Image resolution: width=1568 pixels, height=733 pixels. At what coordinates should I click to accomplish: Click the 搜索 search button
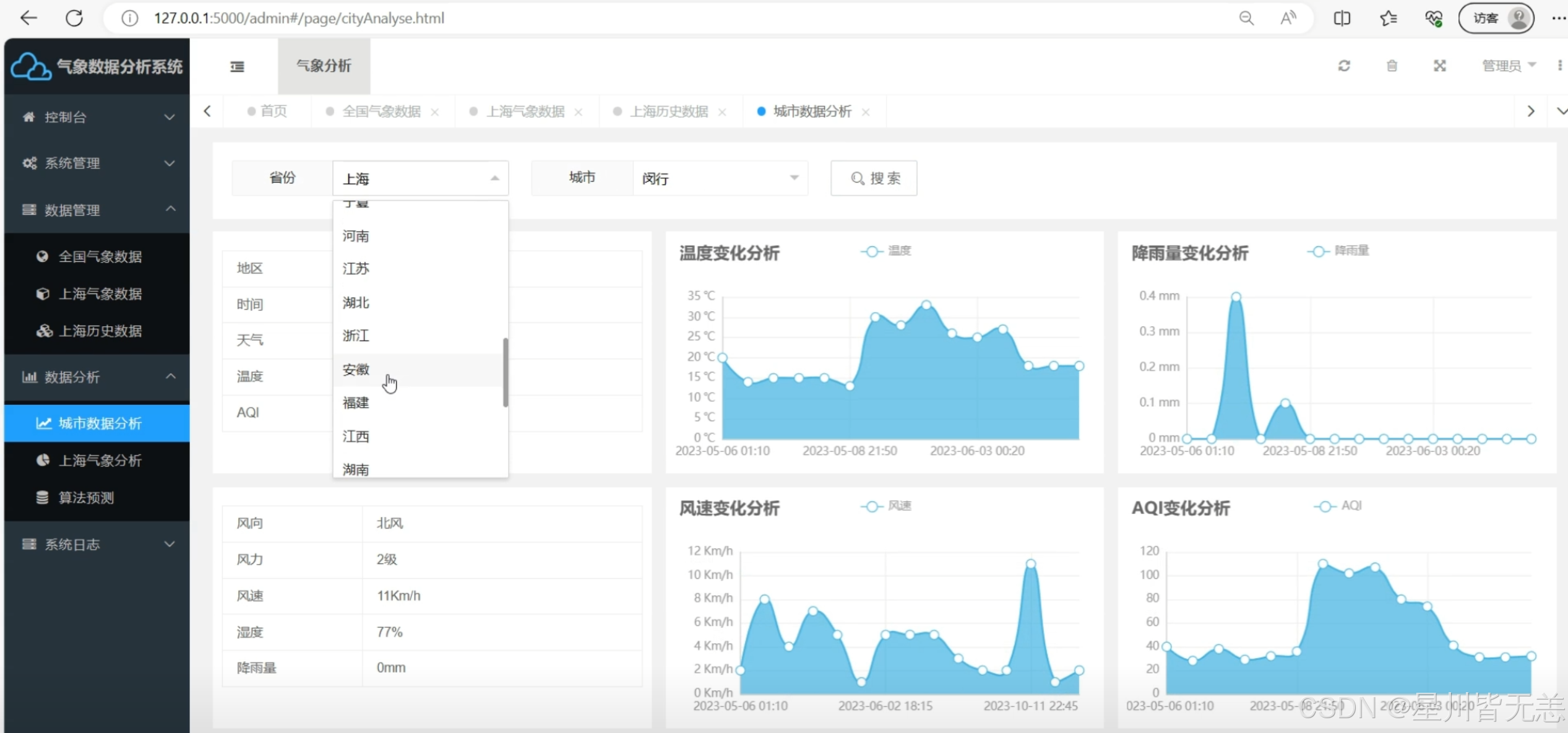(x=874, y=178)
